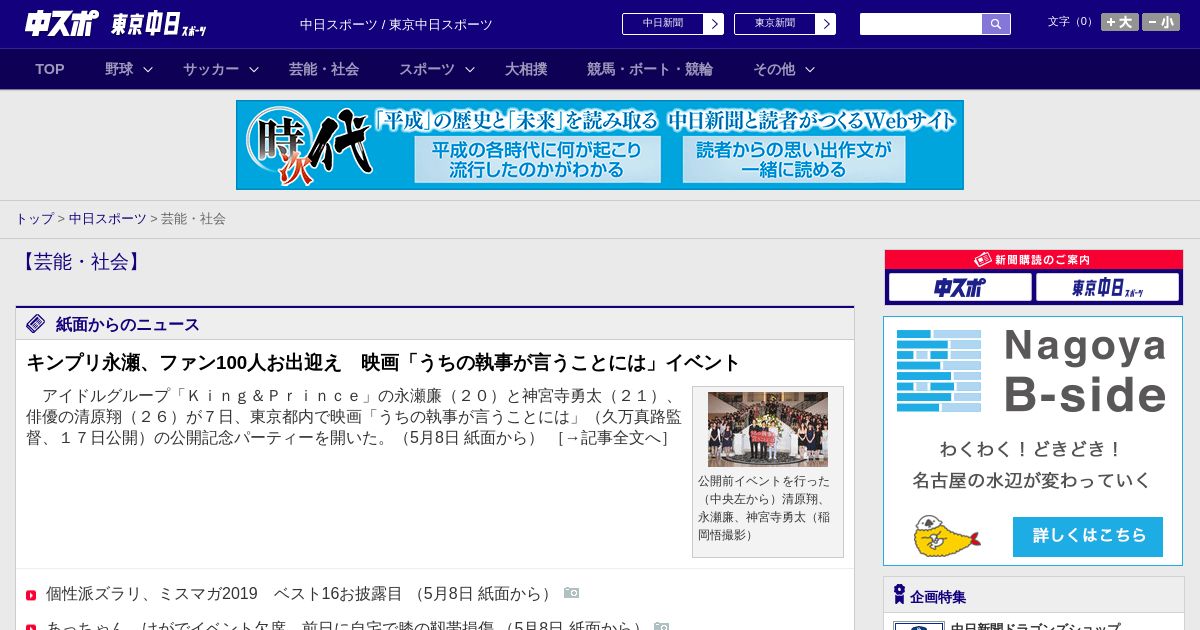Decrease text size with 小 button
1200x630 pixels.
[1161, 22]
